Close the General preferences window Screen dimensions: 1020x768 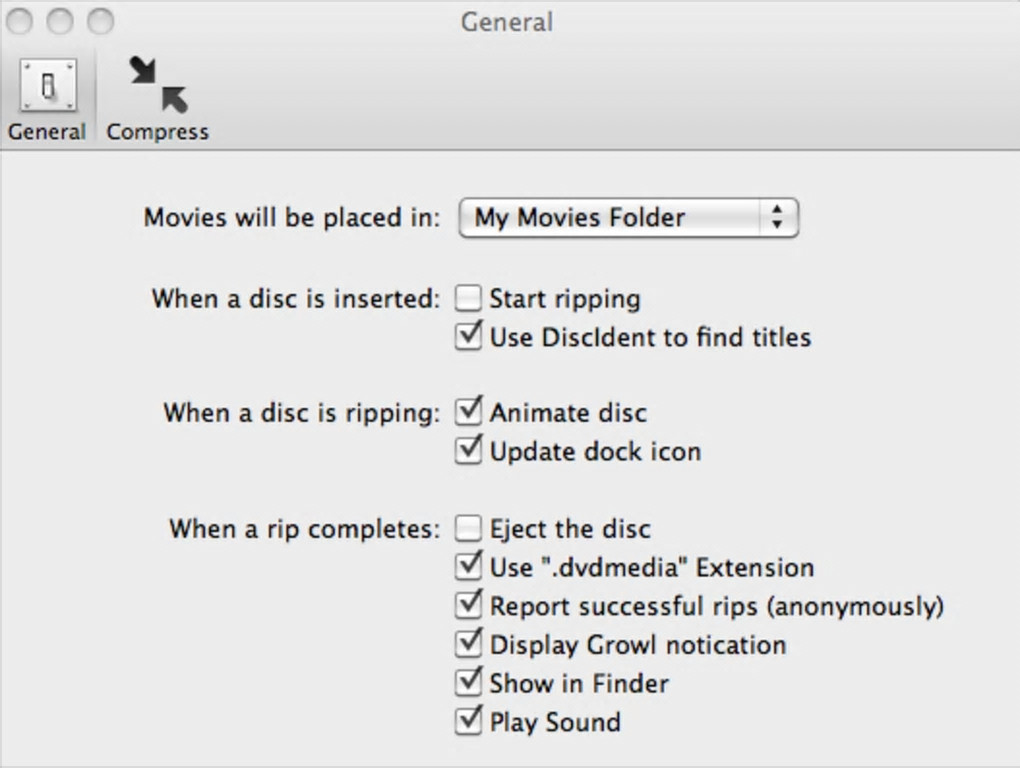(x=20, y=21)
